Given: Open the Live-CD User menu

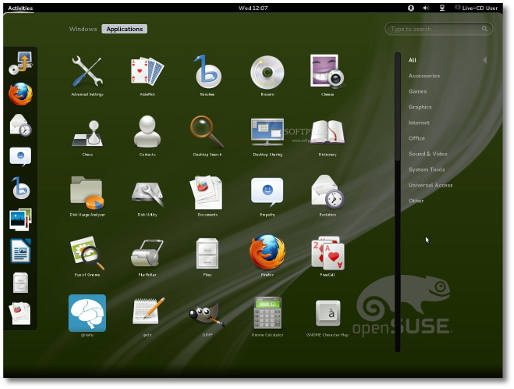Looking at the screenshot, I should point(476,8).
